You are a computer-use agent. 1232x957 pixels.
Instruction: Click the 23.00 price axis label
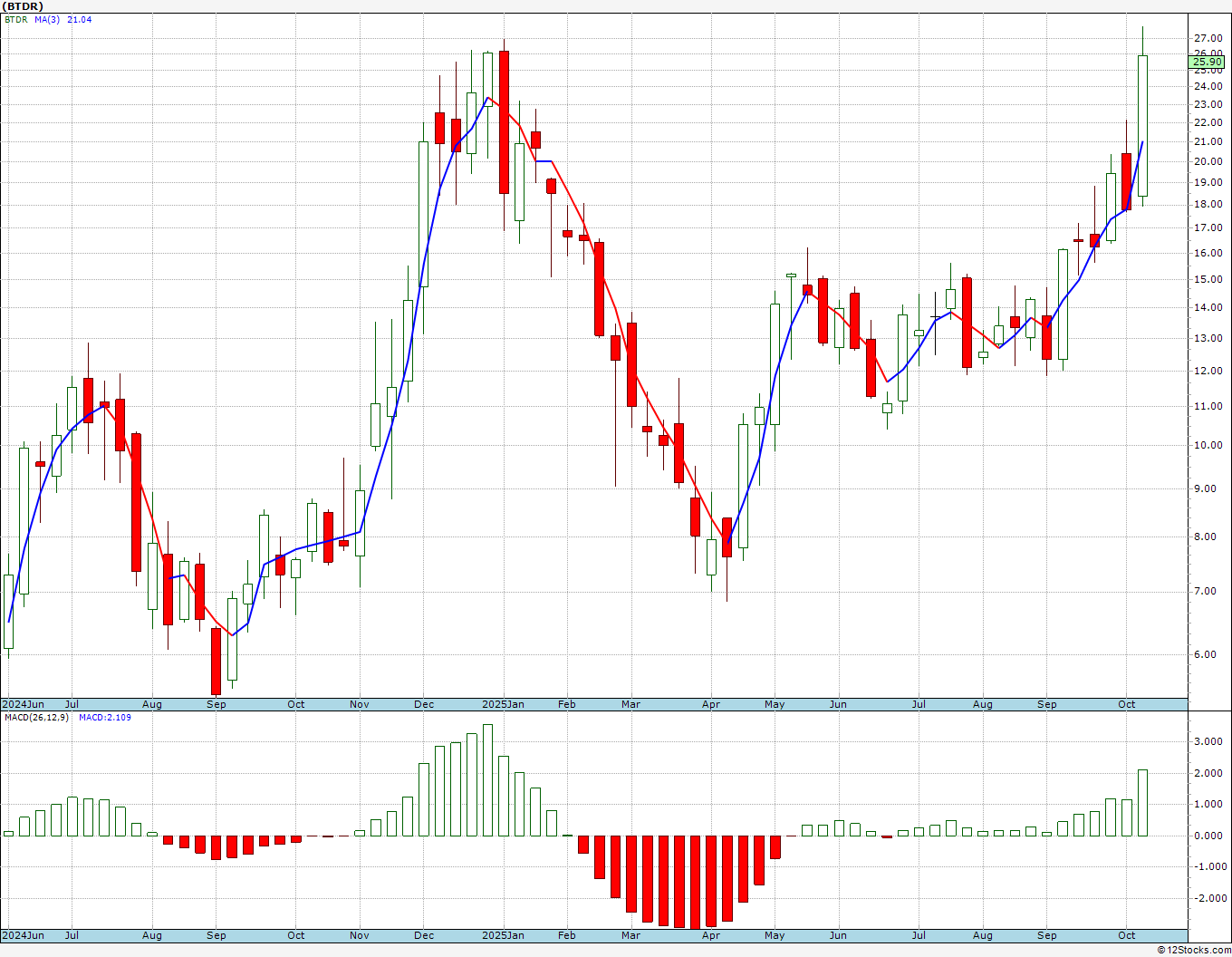tap(1208, 105)
